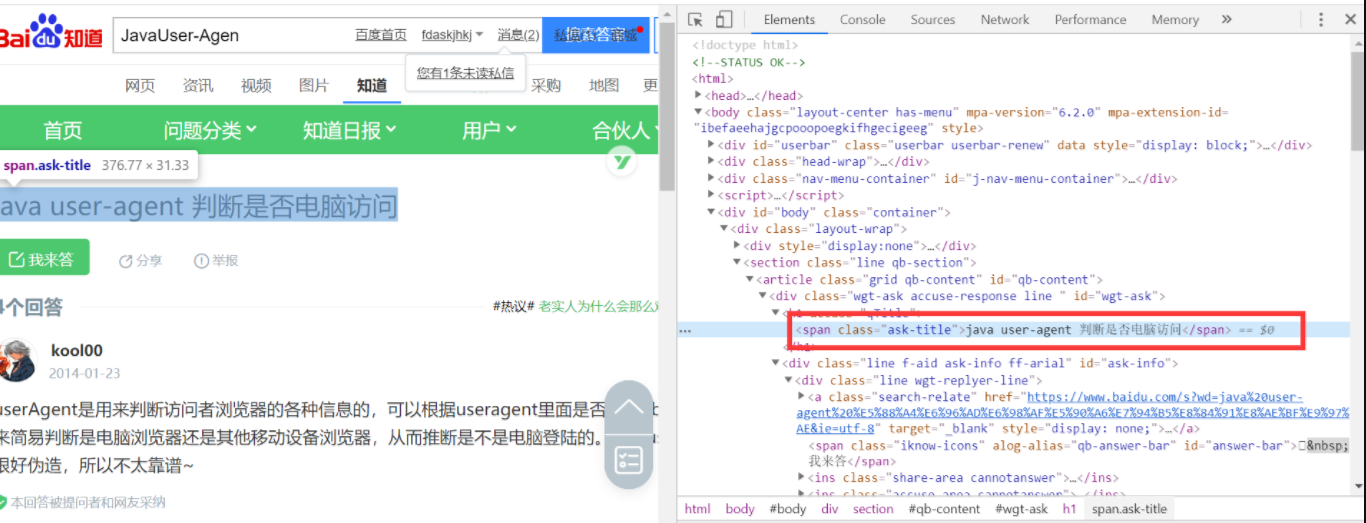Click the ellipsis beside selected DOM line
This screenshot has height=523, width=1366.
click(x=685, y=330)
